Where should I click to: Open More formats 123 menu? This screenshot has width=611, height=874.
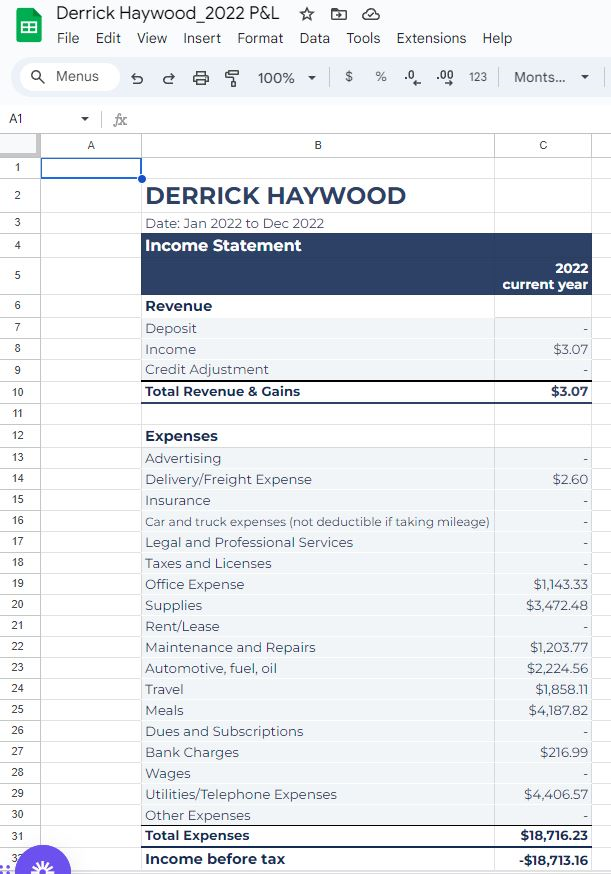(x=478, y=77)
